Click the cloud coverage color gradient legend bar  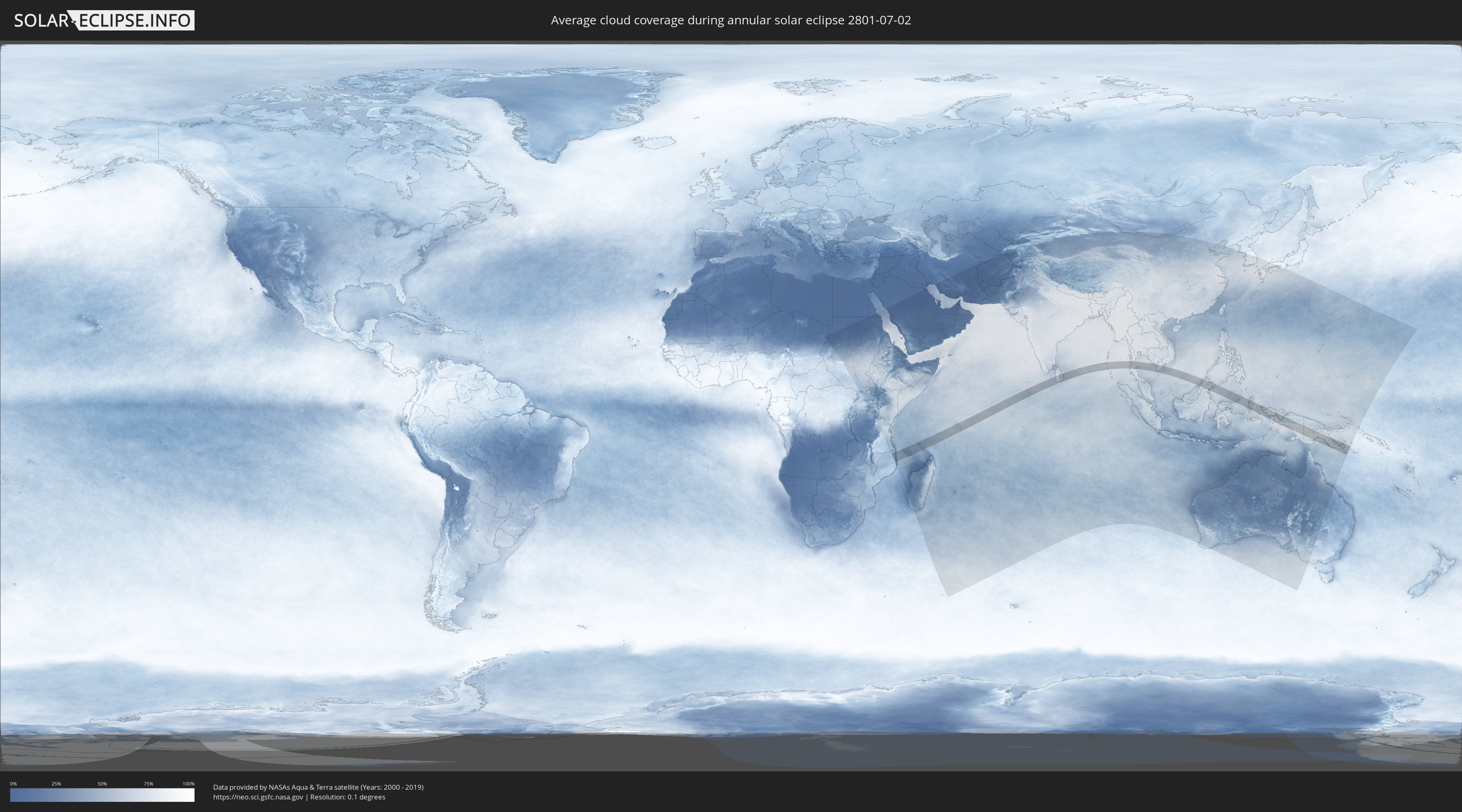click(102, 795)
